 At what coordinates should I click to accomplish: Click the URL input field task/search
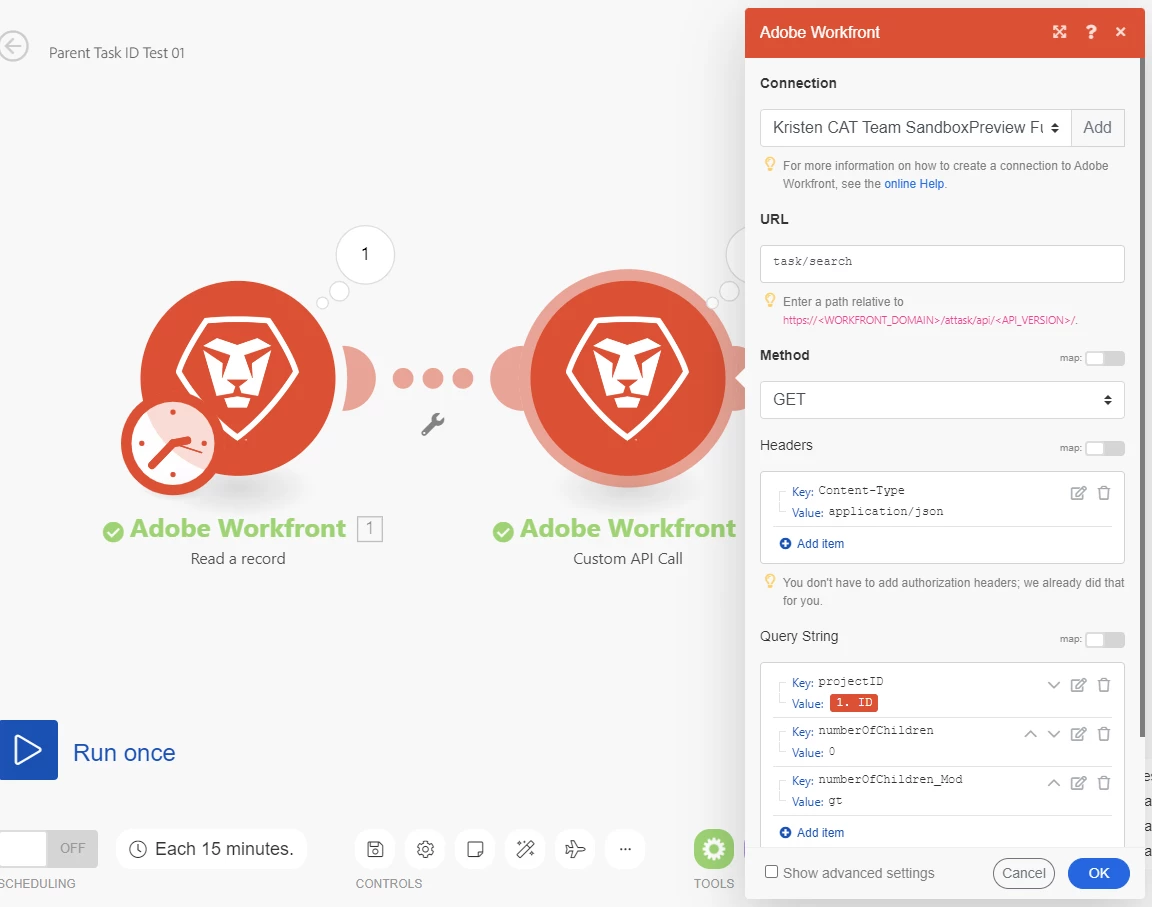(942, 264)
